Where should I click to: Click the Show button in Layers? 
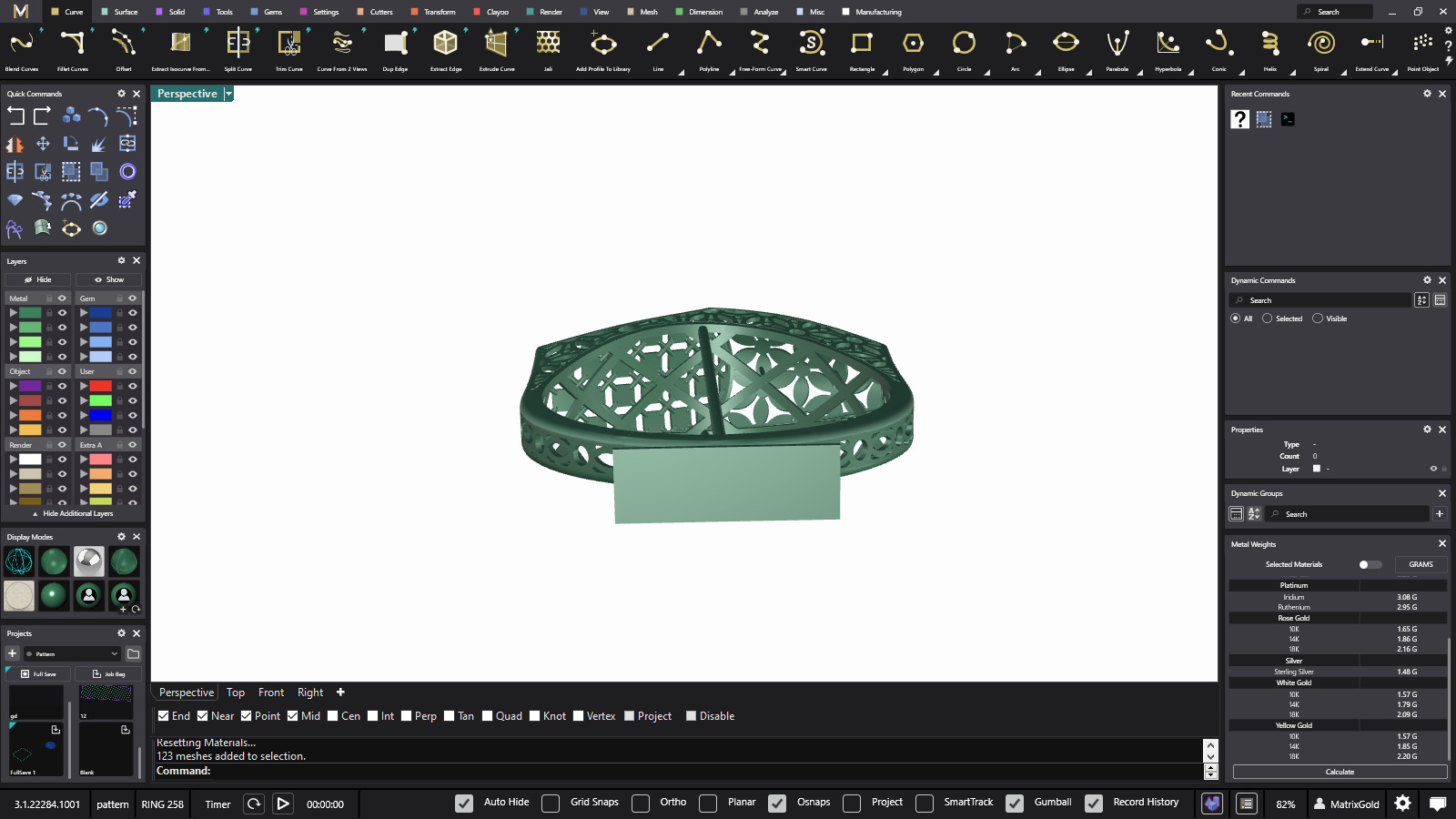click(x=108, y=279)
